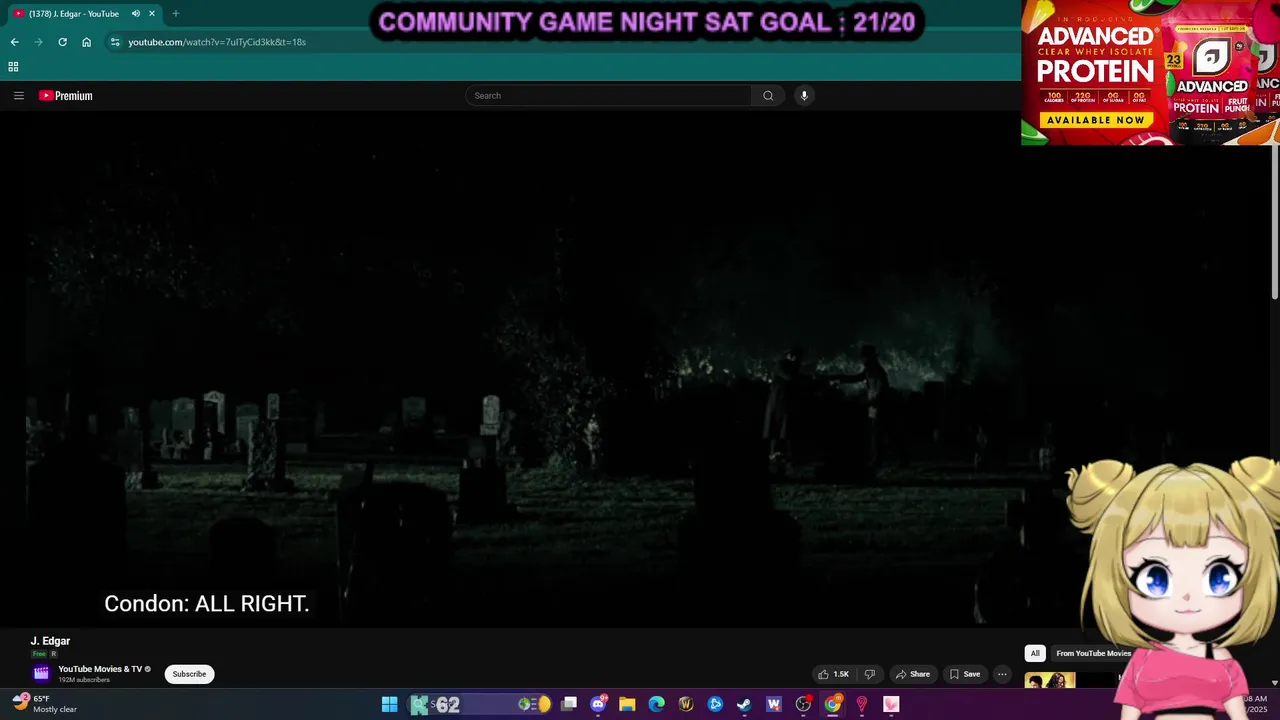
Task: Open the YouTube guide hamburger menu
Action: coord(19,96)
